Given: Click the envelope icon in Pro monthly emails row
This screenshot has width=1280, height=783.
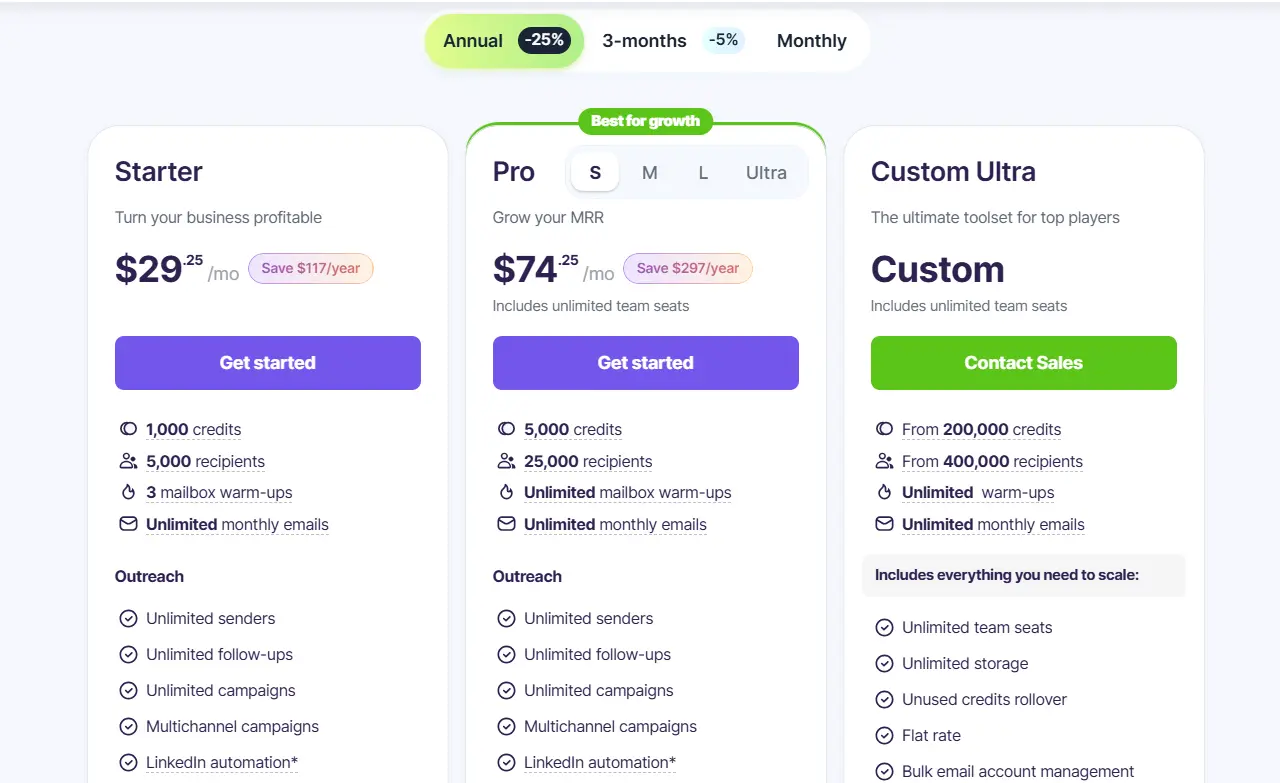Looking at the screenshot, I should click(506, 524).
